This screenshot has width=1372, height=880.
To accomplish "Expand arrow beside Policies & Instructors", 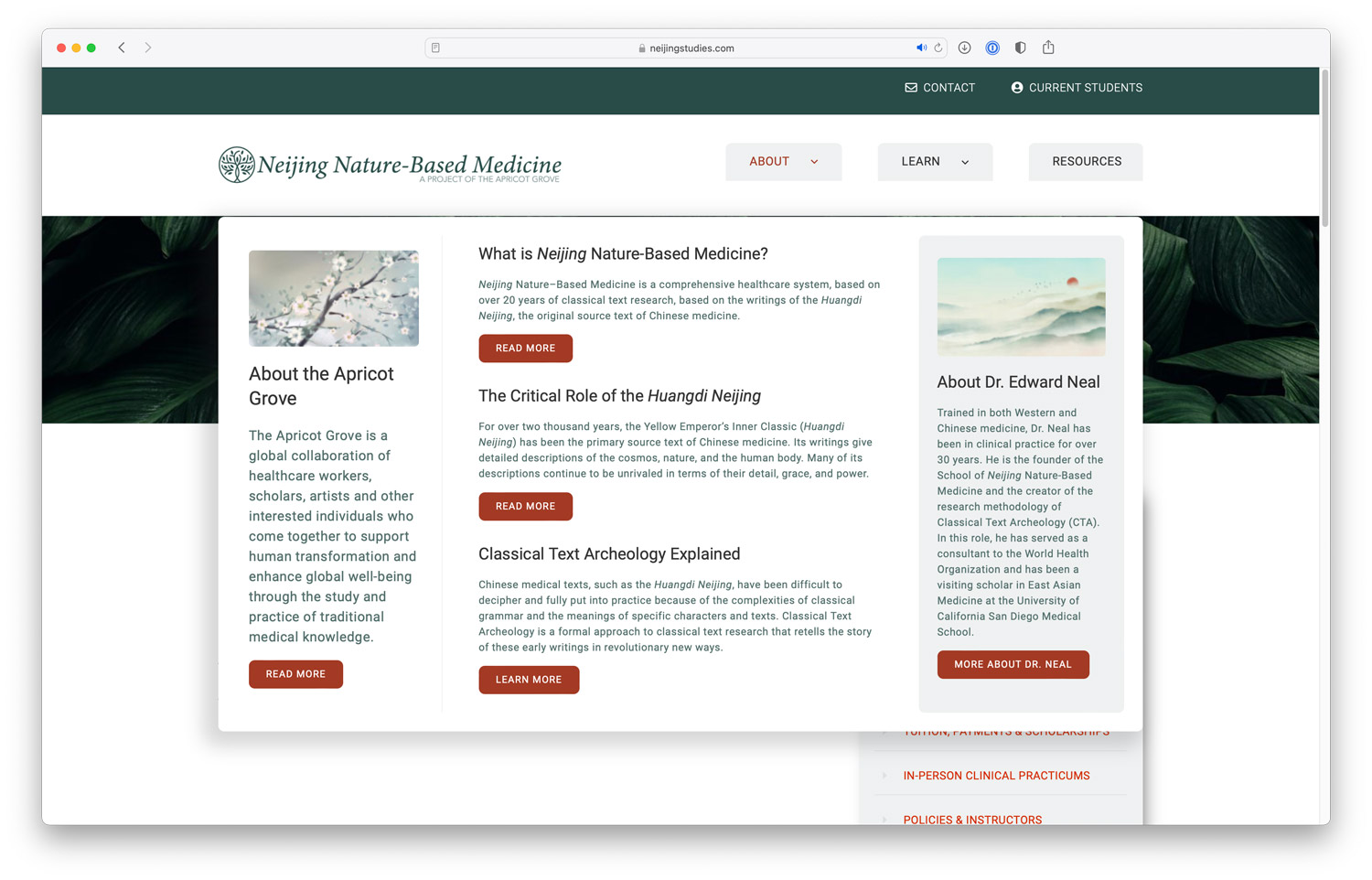I will [884, 820].
